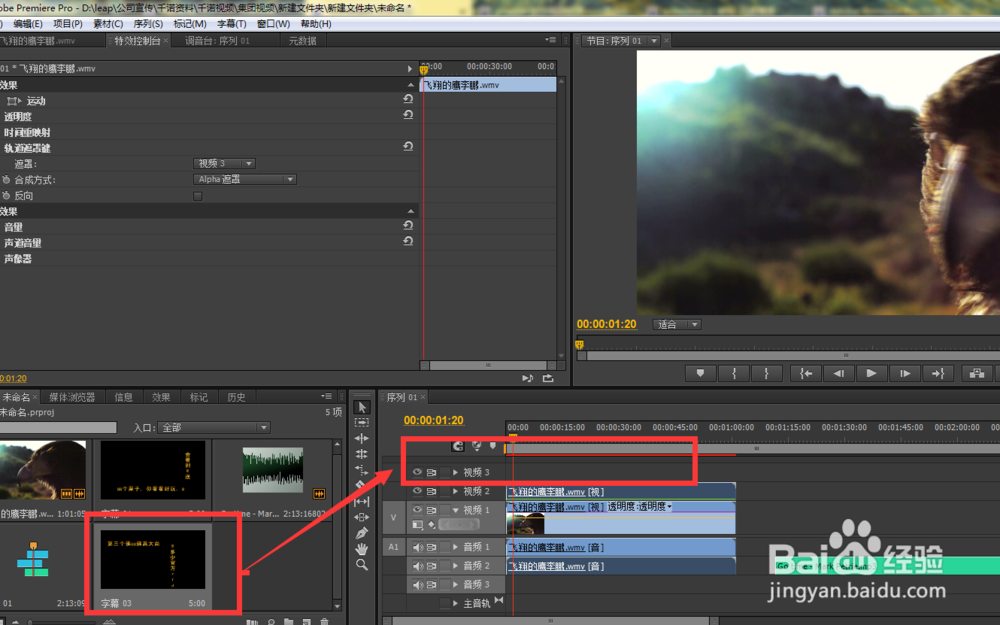Set Out point in program monitor

point(767,374)
